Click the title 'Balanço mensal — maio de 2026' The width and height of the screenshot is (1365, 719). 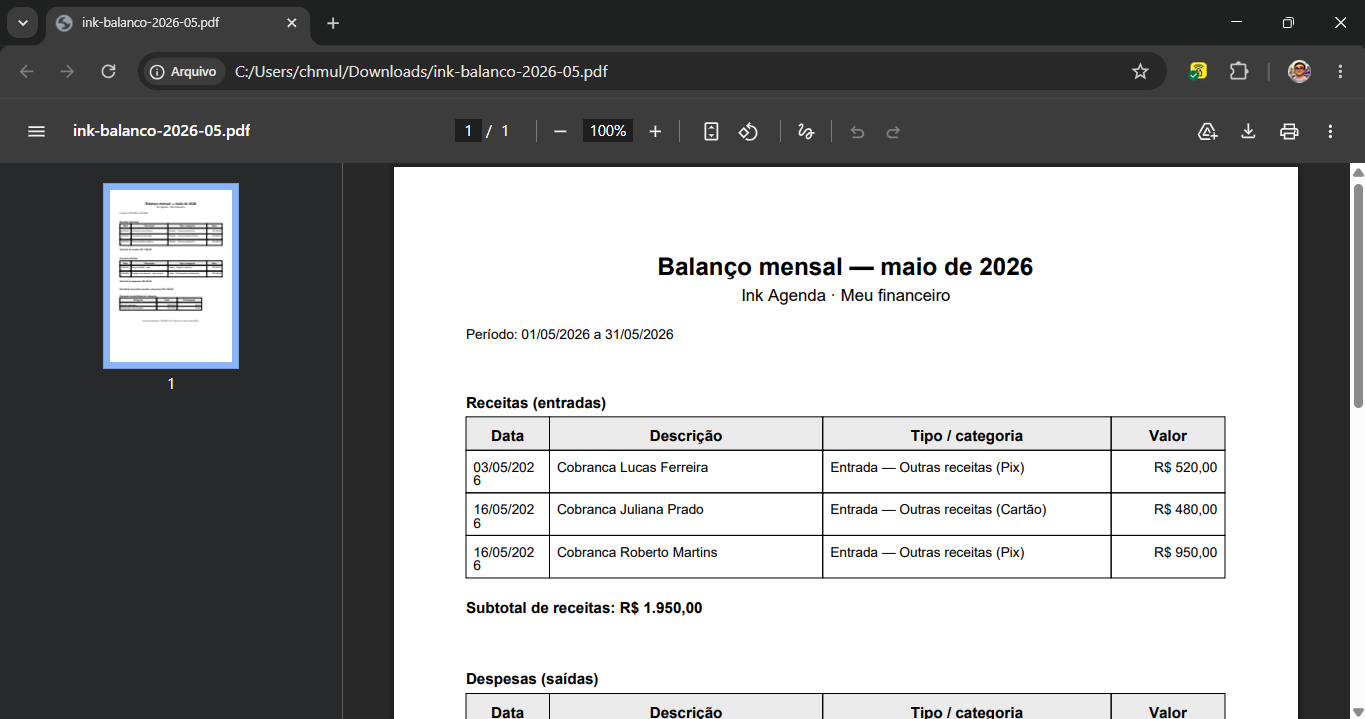tap(845, 267)
